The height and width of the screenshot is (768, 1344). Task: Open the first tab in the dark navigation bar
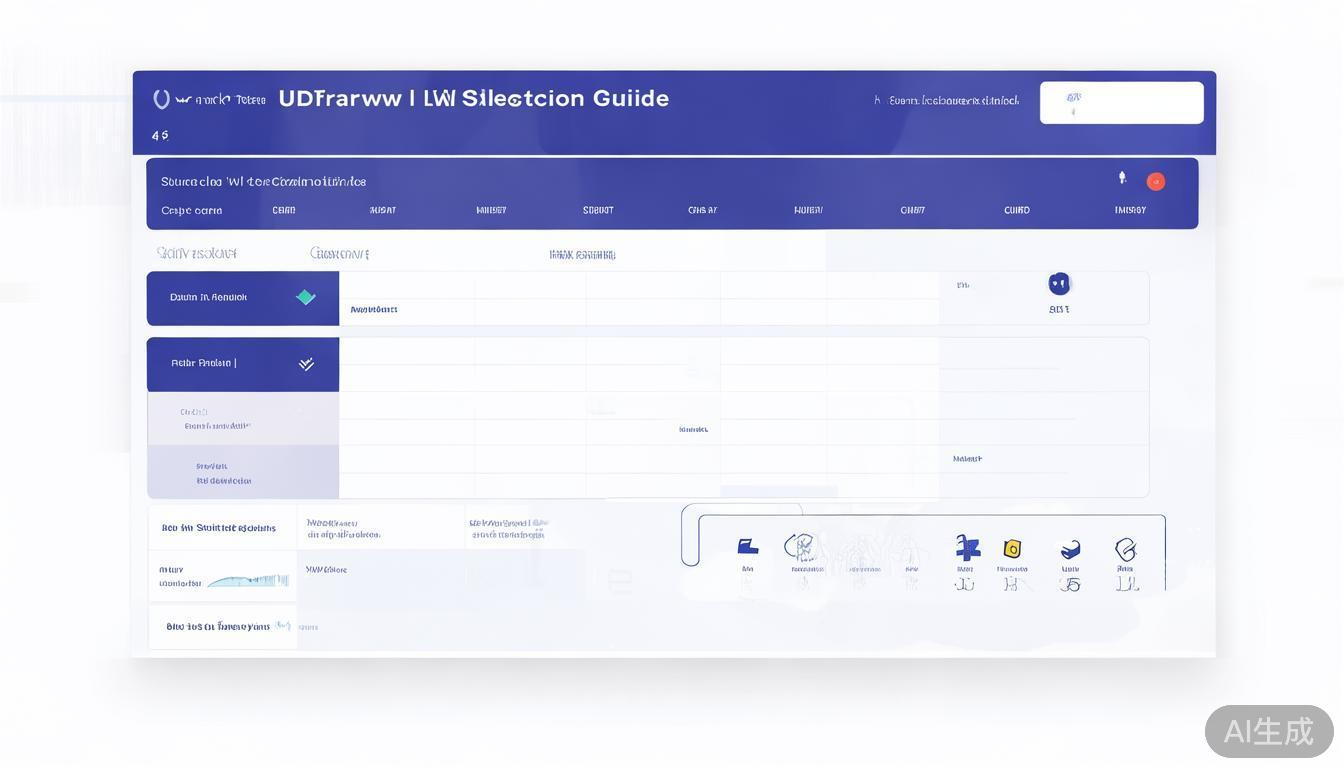point(192,211)
